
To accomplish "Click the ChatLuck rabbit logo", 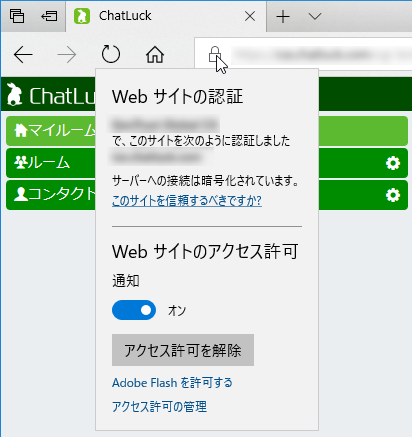I will coord(14,94).
